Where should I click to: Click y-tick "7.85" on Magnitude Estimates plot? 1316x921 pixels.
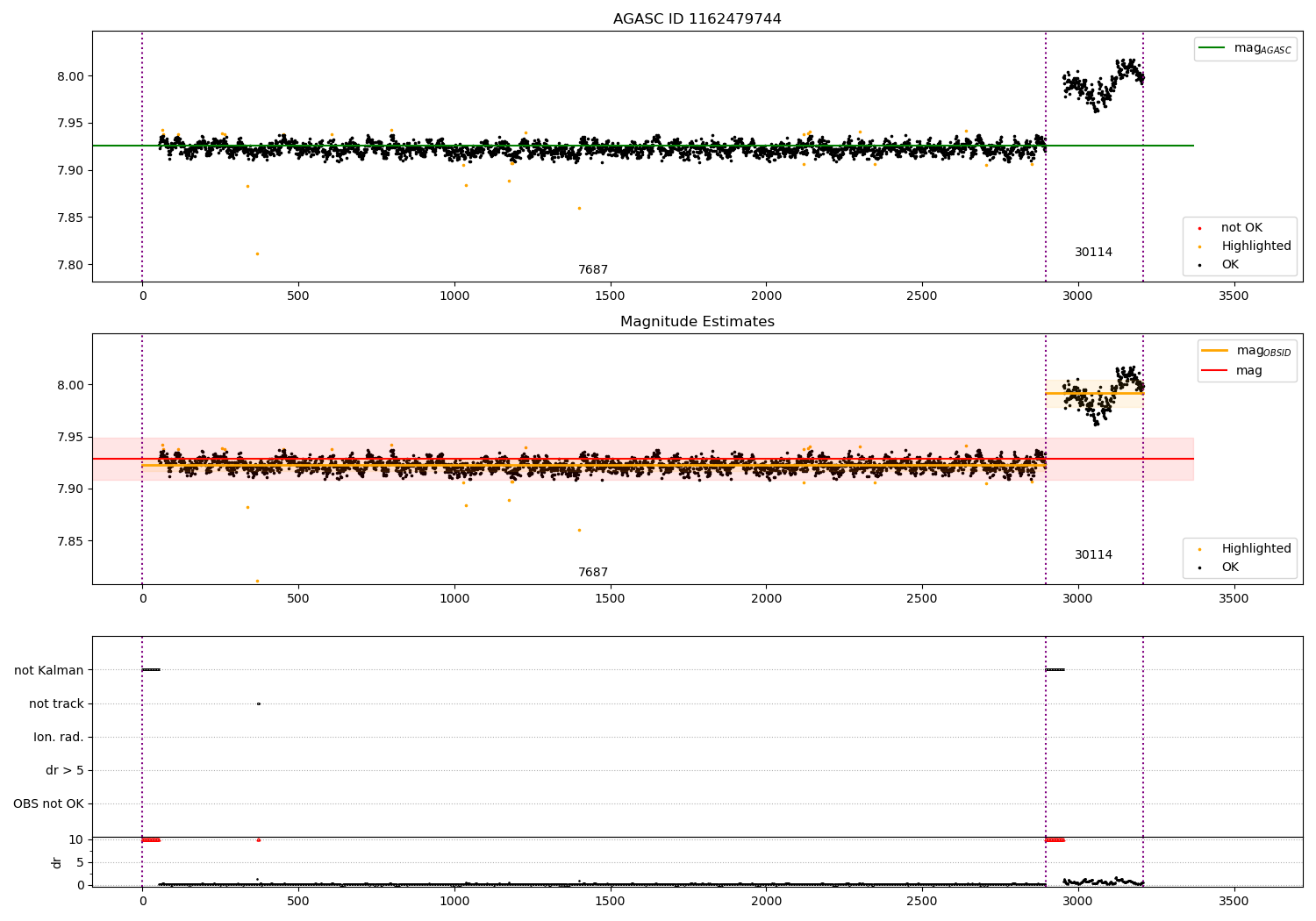(x=70, y=541)
